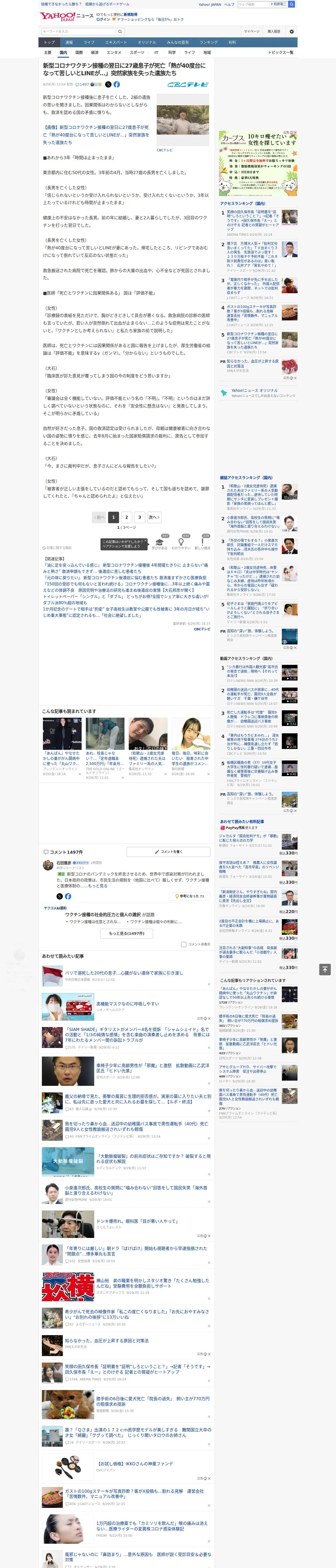Click the pencil コメントを書く button
Image resolution: width=336 pixels, height=1568 pixels.
pos(169,852)
